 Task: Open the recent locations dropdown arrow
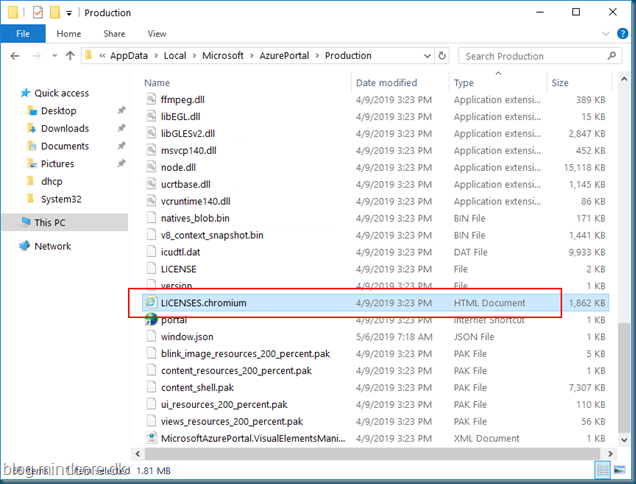pyautogui.click(x=54, y=56)
